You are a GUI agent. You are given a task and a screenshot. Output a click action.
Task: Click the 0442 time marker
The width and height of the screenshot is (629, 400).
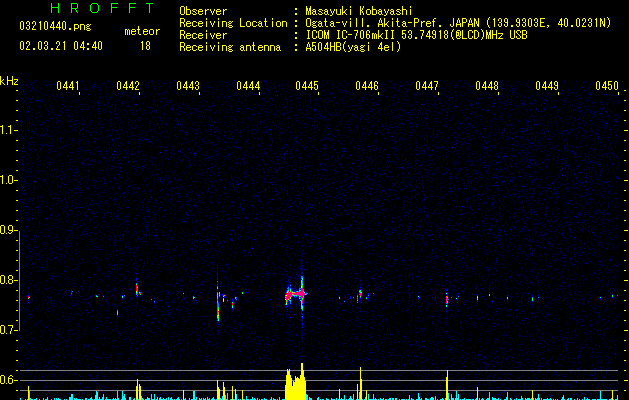[128, 86]
